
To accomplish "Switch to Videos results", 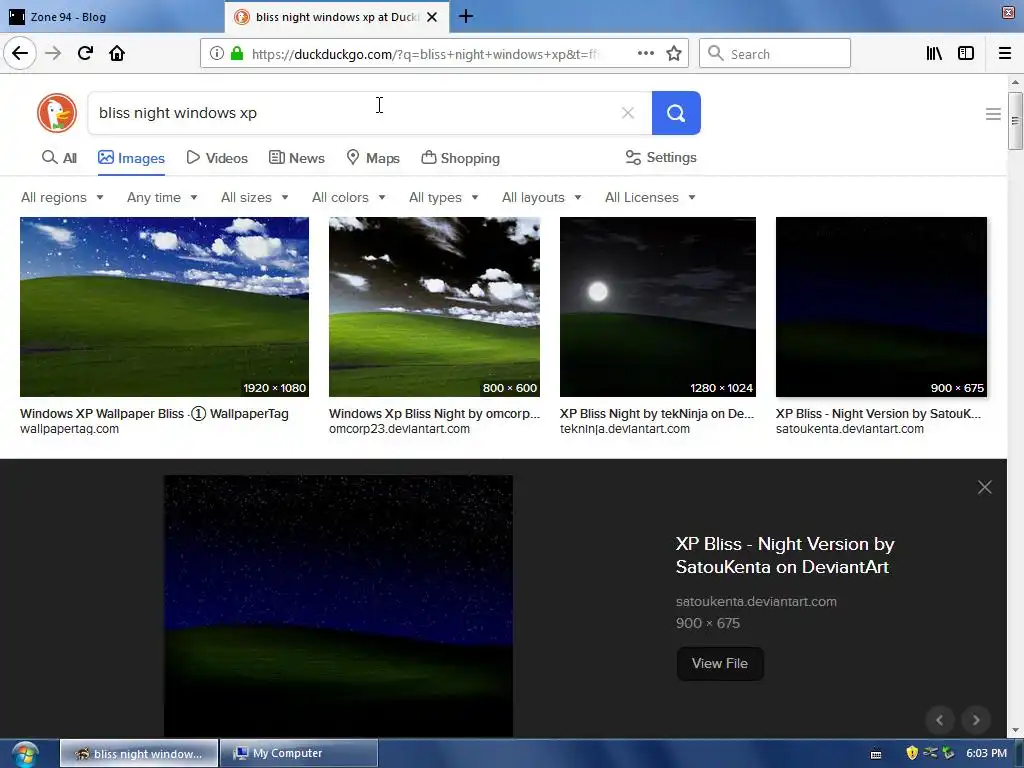I will (217, 158).
